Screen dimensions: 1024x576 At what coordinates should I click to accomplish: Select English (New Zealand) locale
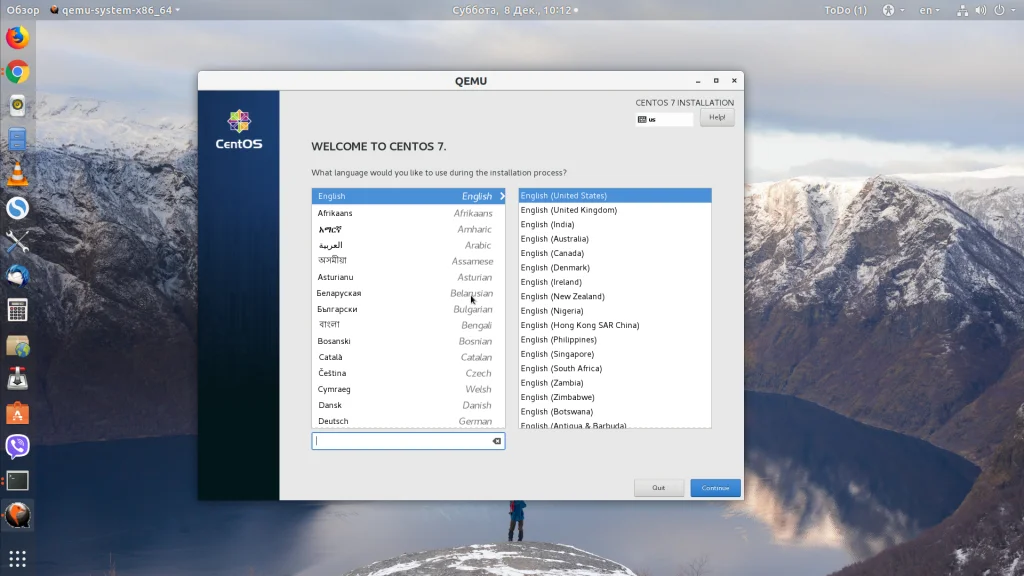click(615, 296)
